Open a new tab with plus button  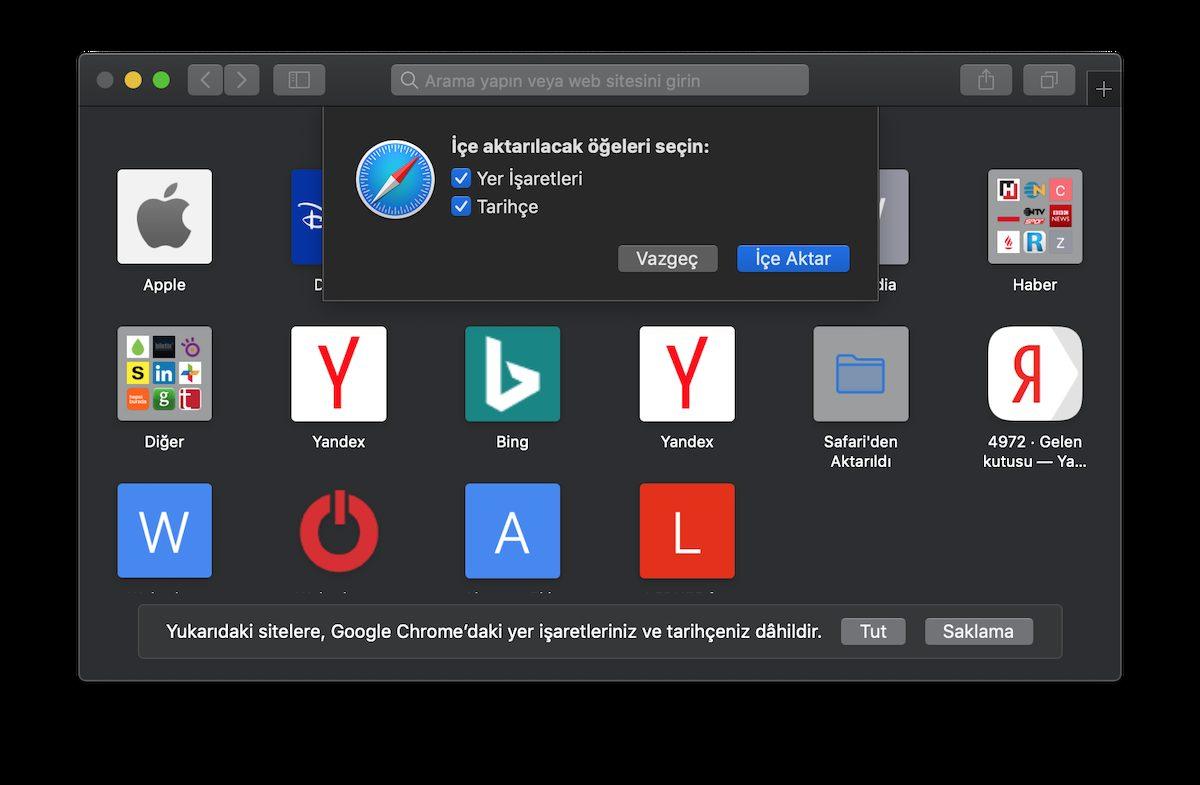[x=1103, y=90]
